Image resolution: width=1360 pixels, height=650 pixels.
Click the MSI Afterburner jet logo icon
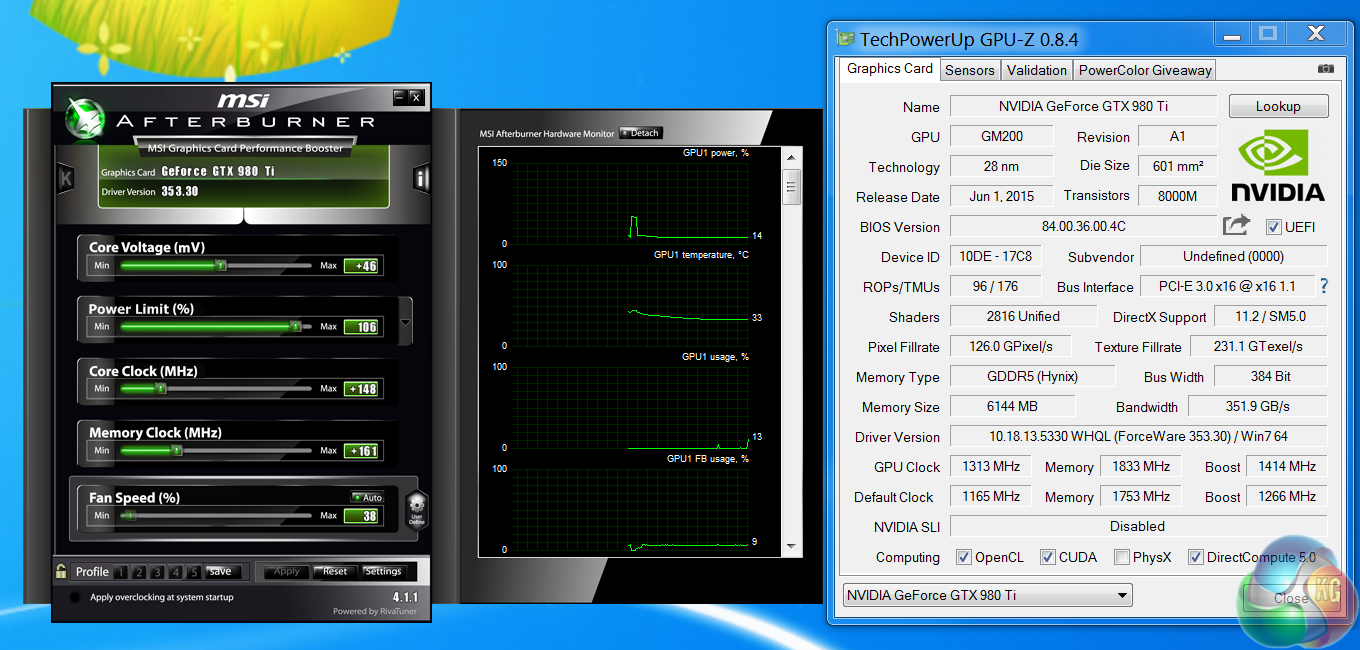pyautogui.click(x=84, y=117)
